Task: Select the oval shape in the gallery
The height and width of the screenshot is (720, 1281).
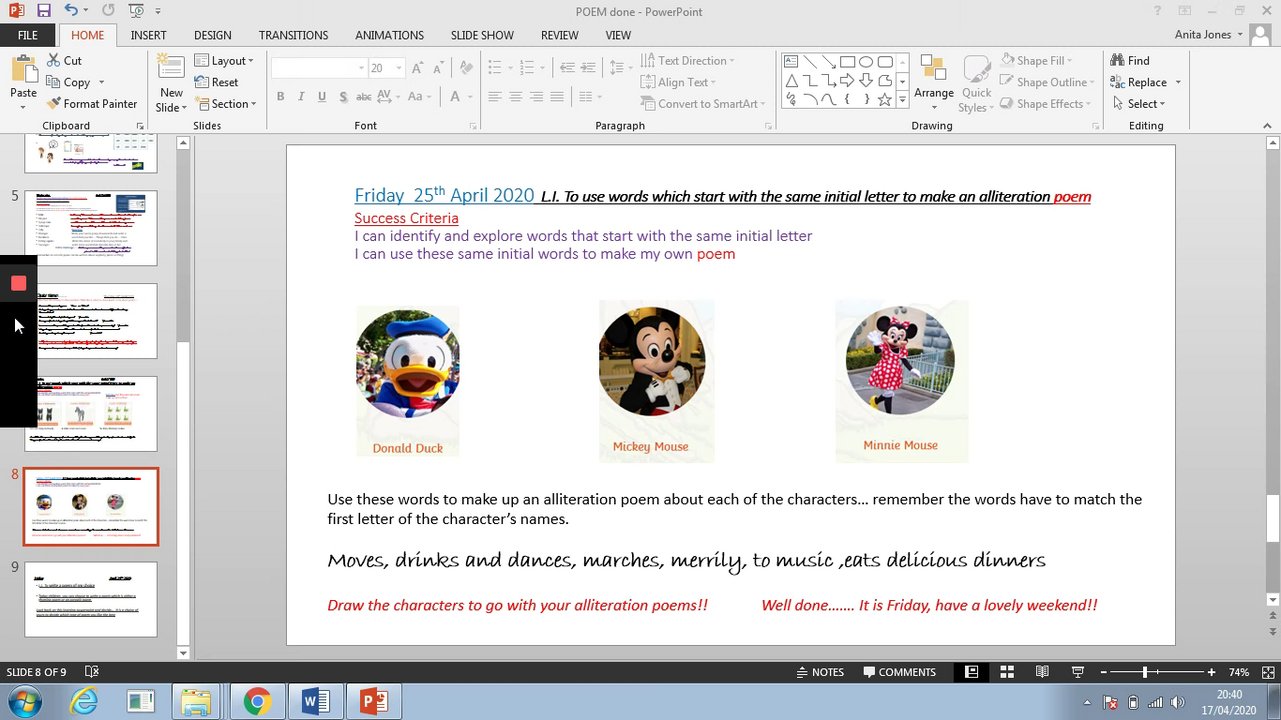Action: 866,61
